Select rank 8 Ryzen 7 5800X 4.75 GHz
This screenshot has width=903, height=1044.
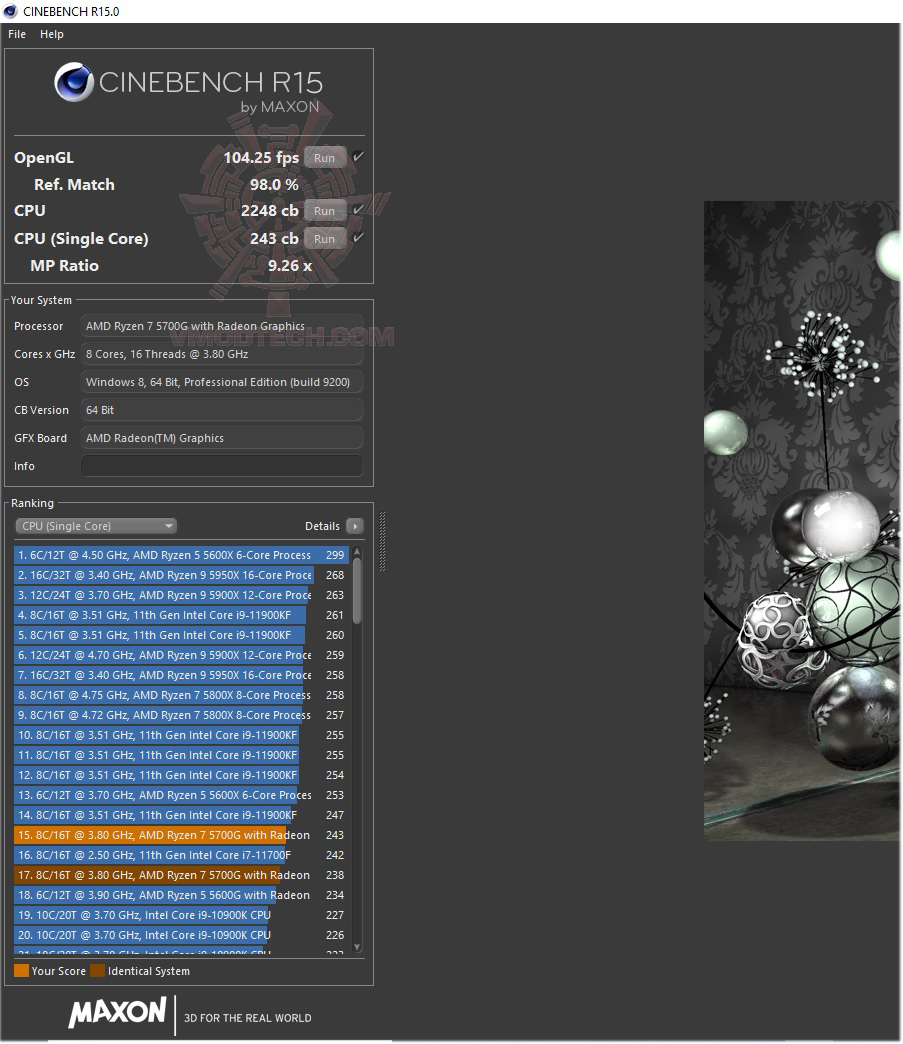(x=181, y=695)
